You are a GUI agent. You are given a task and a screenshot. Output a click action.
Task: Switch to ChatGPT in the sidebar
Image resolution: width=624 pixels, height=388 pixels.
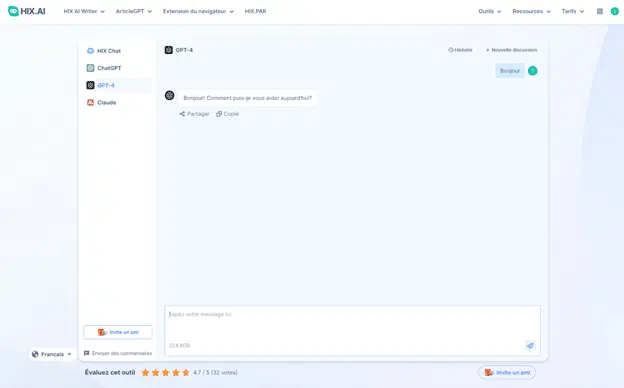pyautogui.click(x=117, y=68)
